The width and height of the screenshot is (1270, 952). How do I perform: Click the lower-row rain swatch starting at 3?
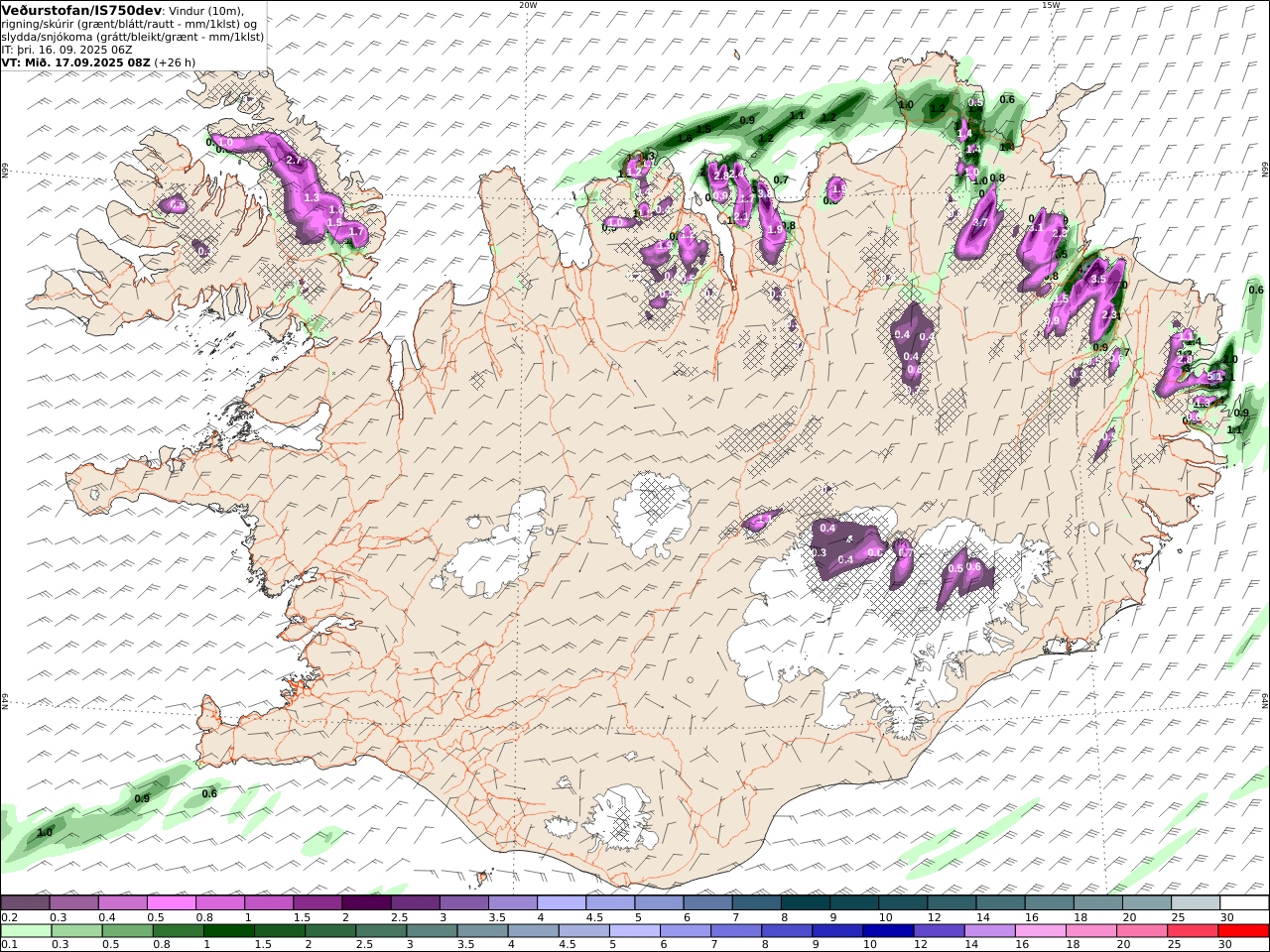[434, 930]
